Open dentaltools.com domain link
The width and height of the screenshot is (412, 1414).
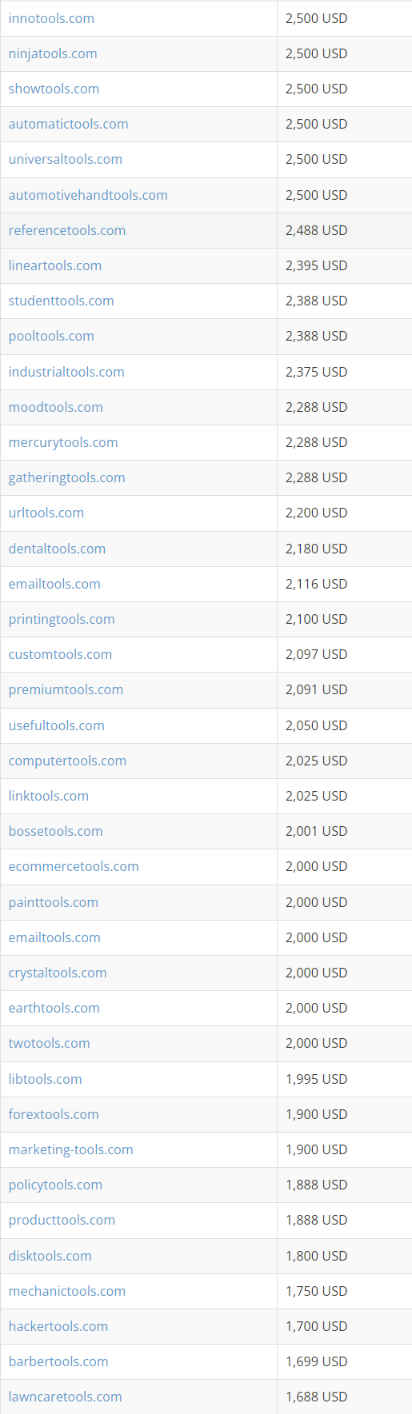point(57,548)
